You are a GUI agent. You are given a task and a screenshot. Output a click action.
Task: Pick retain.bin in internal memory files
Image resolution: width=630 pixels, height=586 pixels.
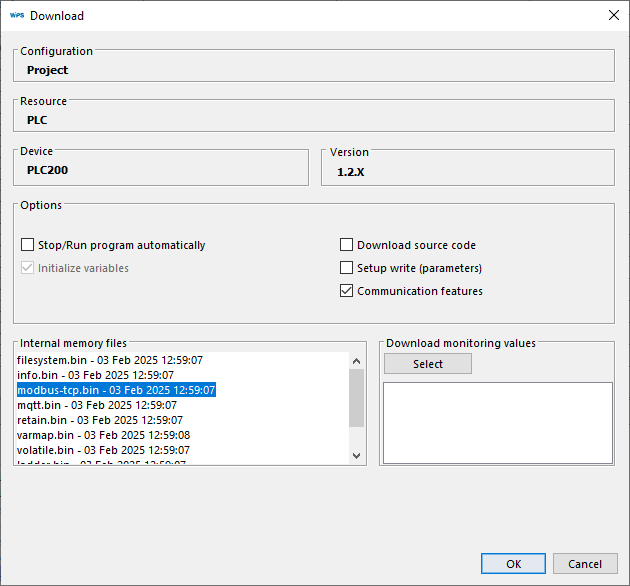(99, 420)
